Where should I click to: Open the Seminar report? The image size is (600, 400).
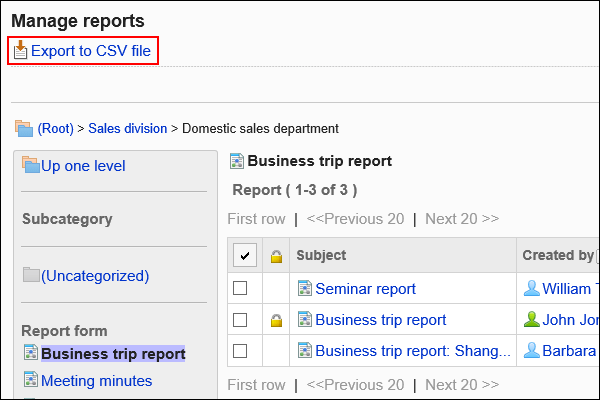click(x=365, y=289)
